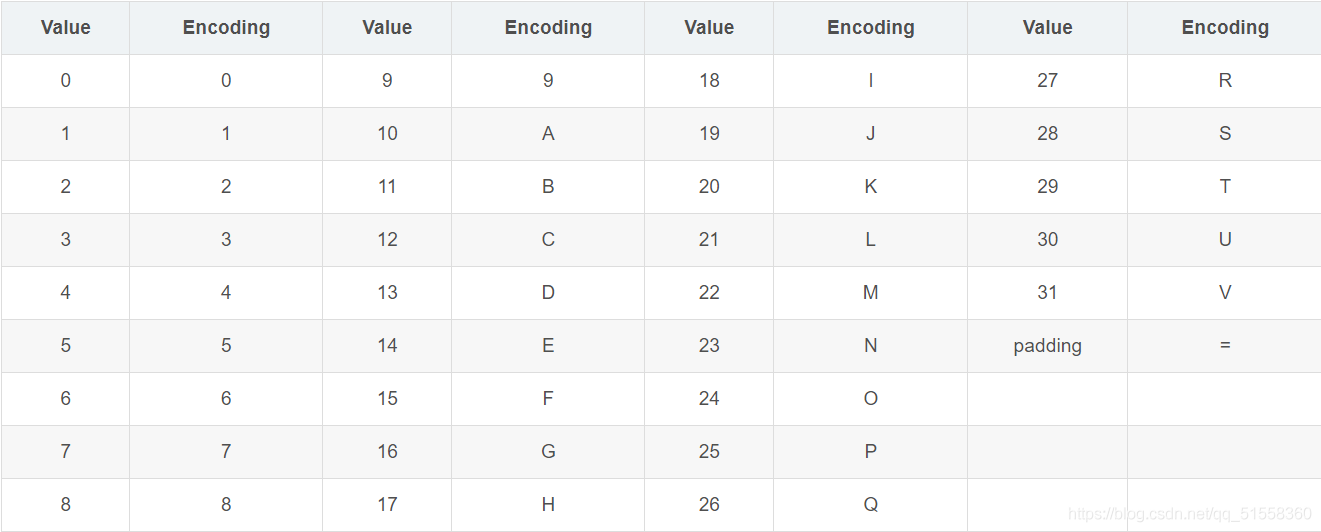Viewport: 1321px width, 532px height.
Task: Click the cell showing value 24
Action: 709,399
